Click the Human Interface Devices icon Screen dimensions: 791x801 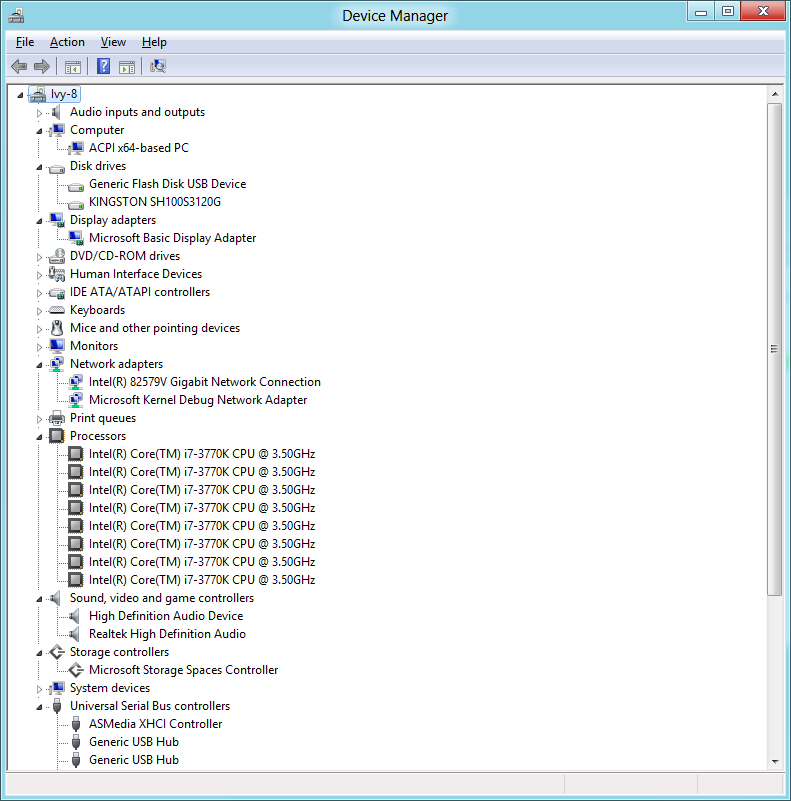pos(57,274)
